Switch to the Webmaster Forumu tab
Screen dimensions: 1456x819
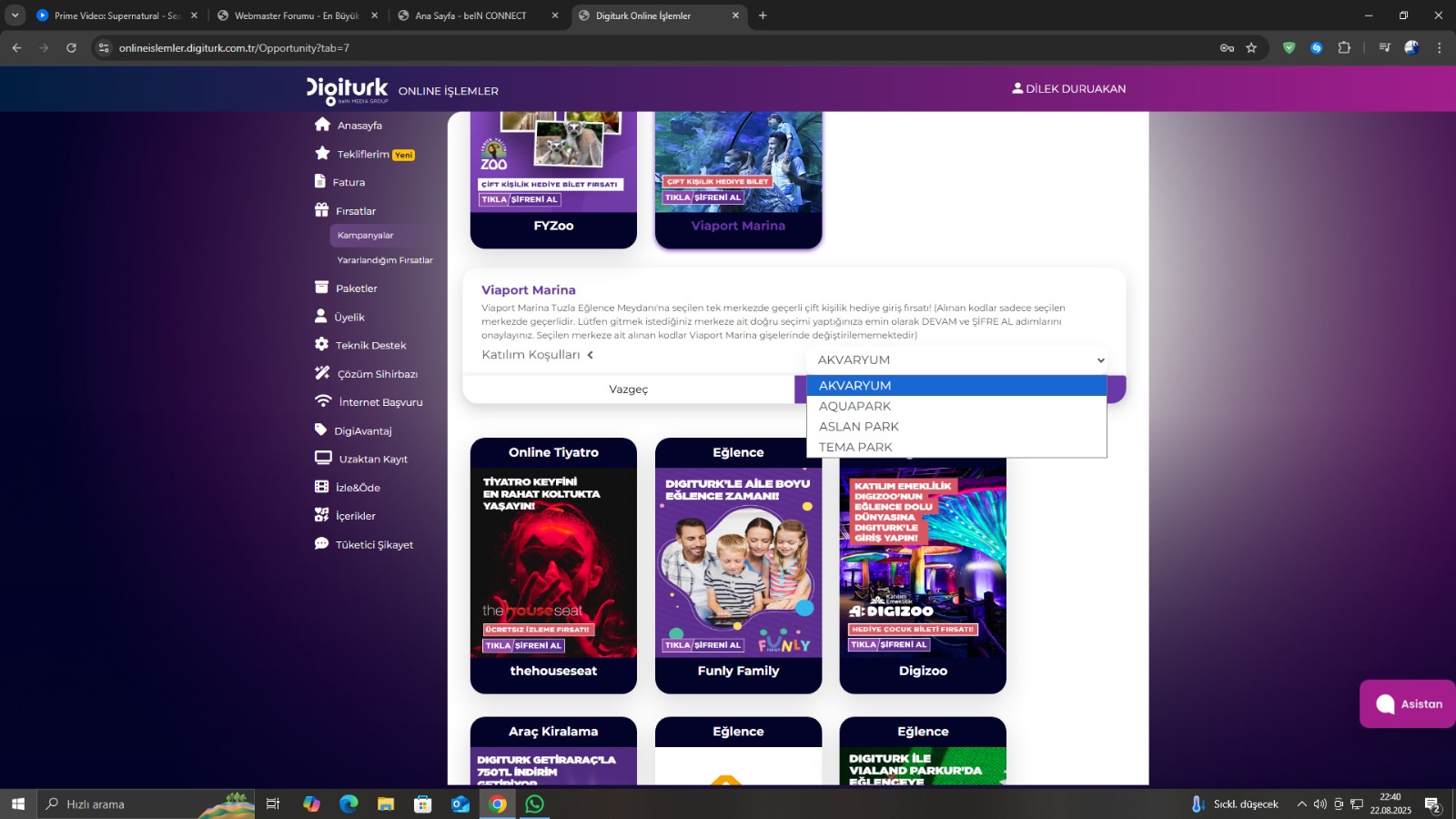click(296, 15)
